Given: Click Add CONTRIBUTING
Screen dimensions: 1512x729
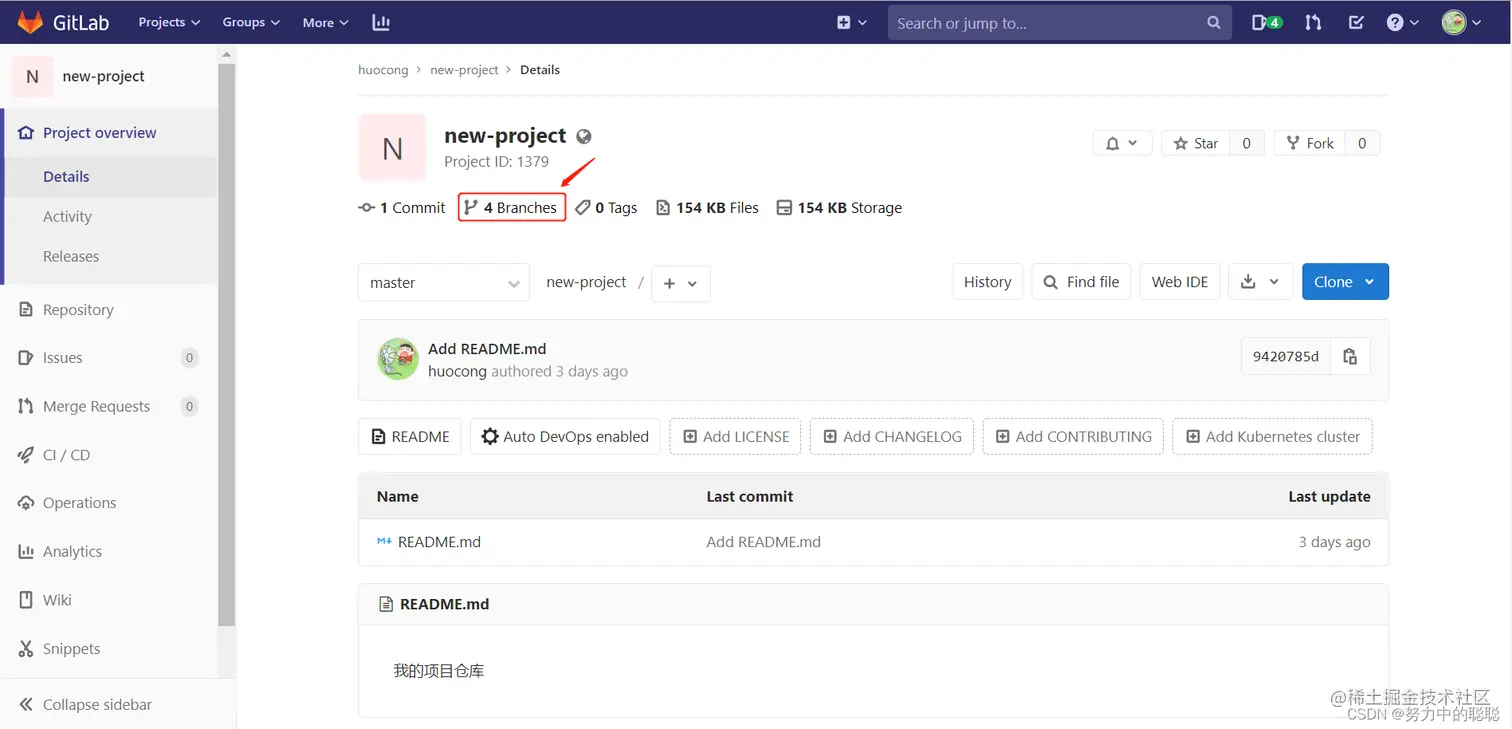Looking at the screenshot, I should pos(1073,436).
